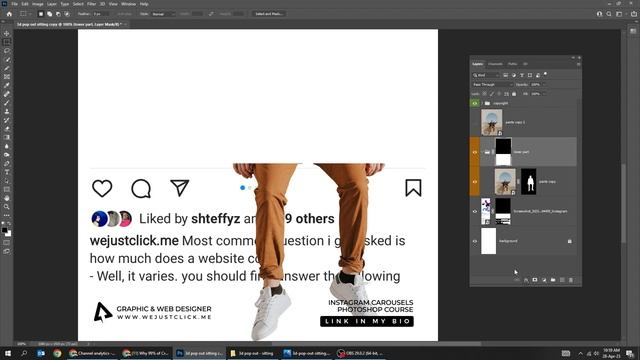Switch to the Channels tab
This screenshot has height=360, width=640.
click(x=495, y=64)
